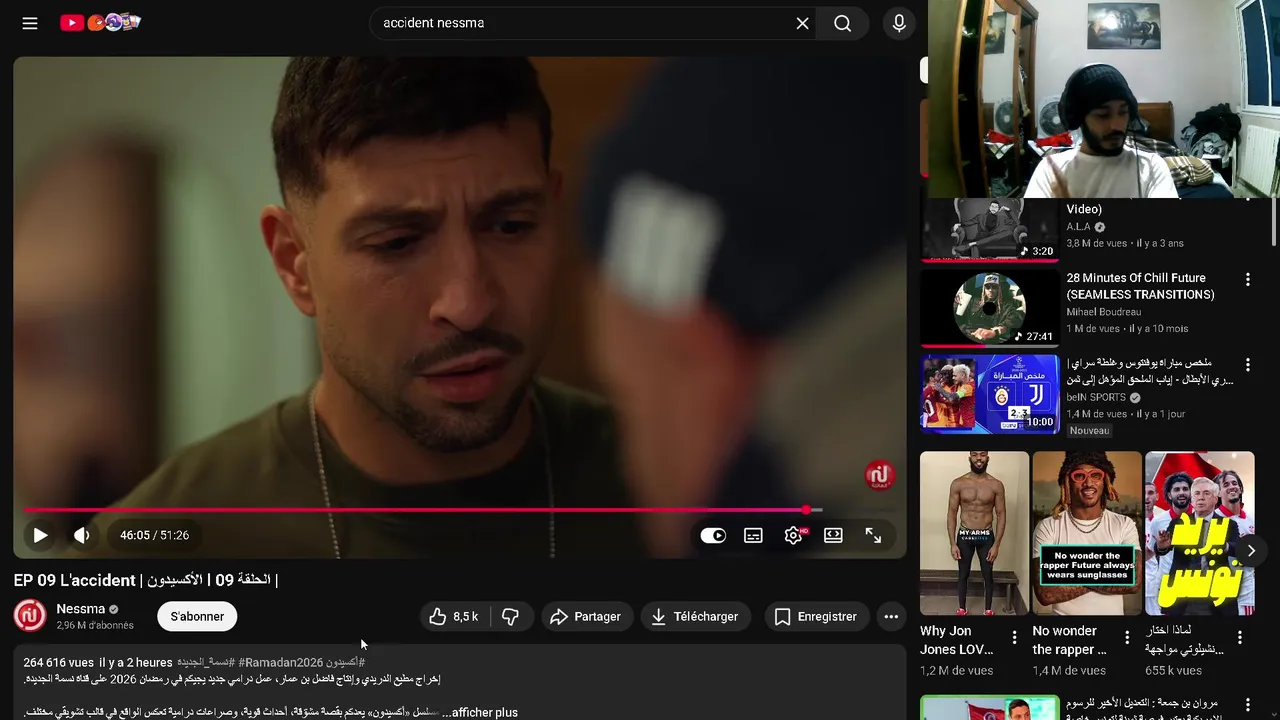This screenshot has height=720, width=1280.
Task: Toggle the autoplay switch
Action: 713,535
